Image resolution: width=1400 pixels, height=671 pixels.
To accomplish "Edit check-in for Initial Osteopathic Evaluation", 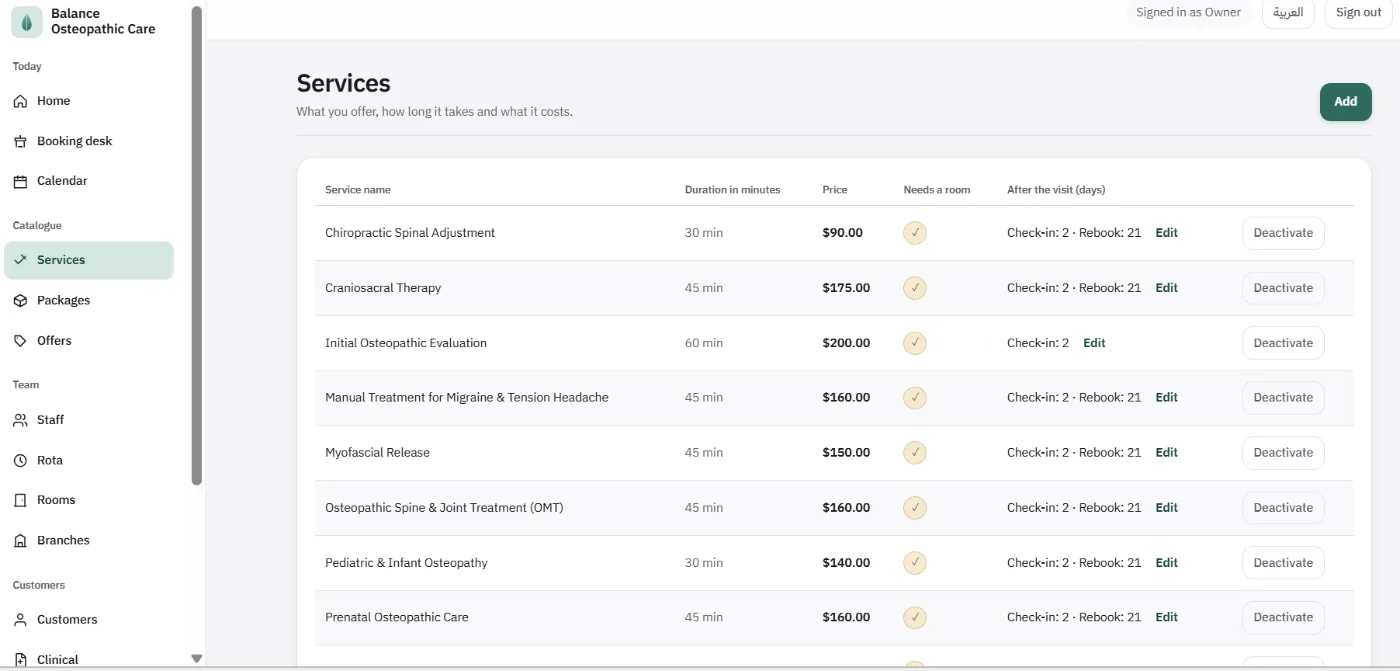I will click(1094, 343).
